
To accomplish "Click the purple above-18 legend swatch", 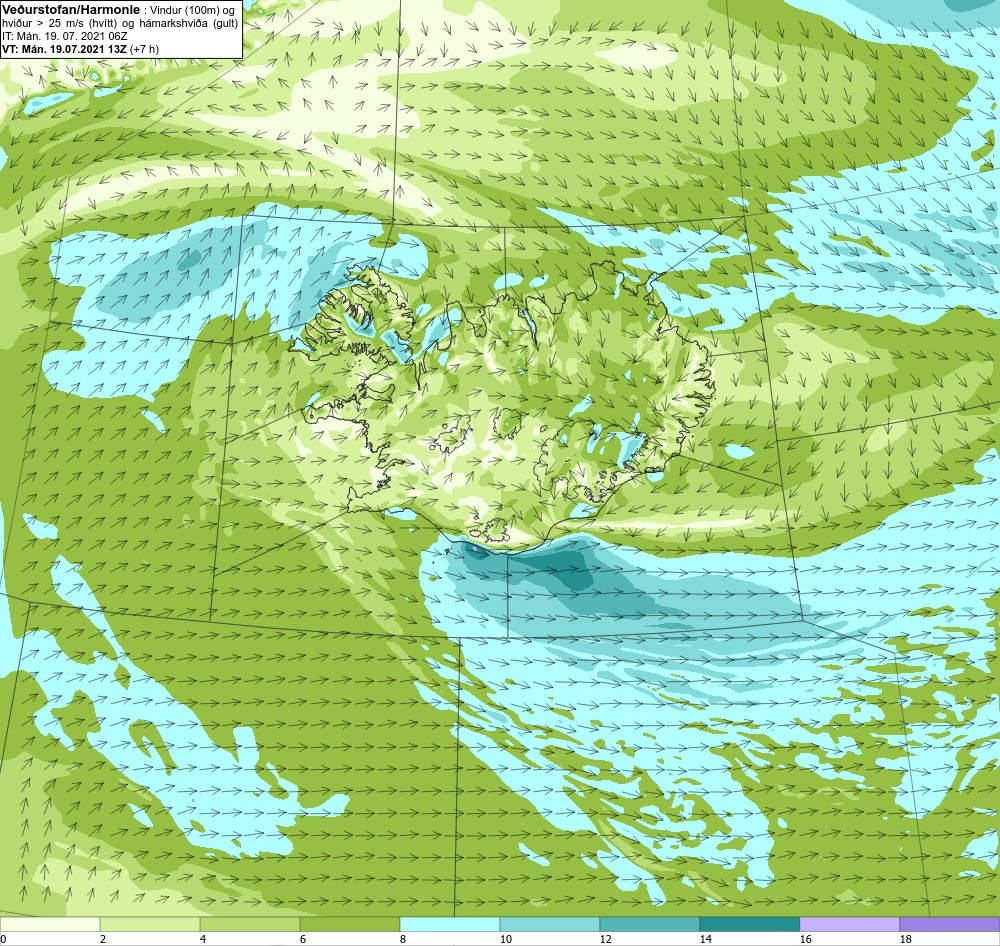I will coord(950,924).
